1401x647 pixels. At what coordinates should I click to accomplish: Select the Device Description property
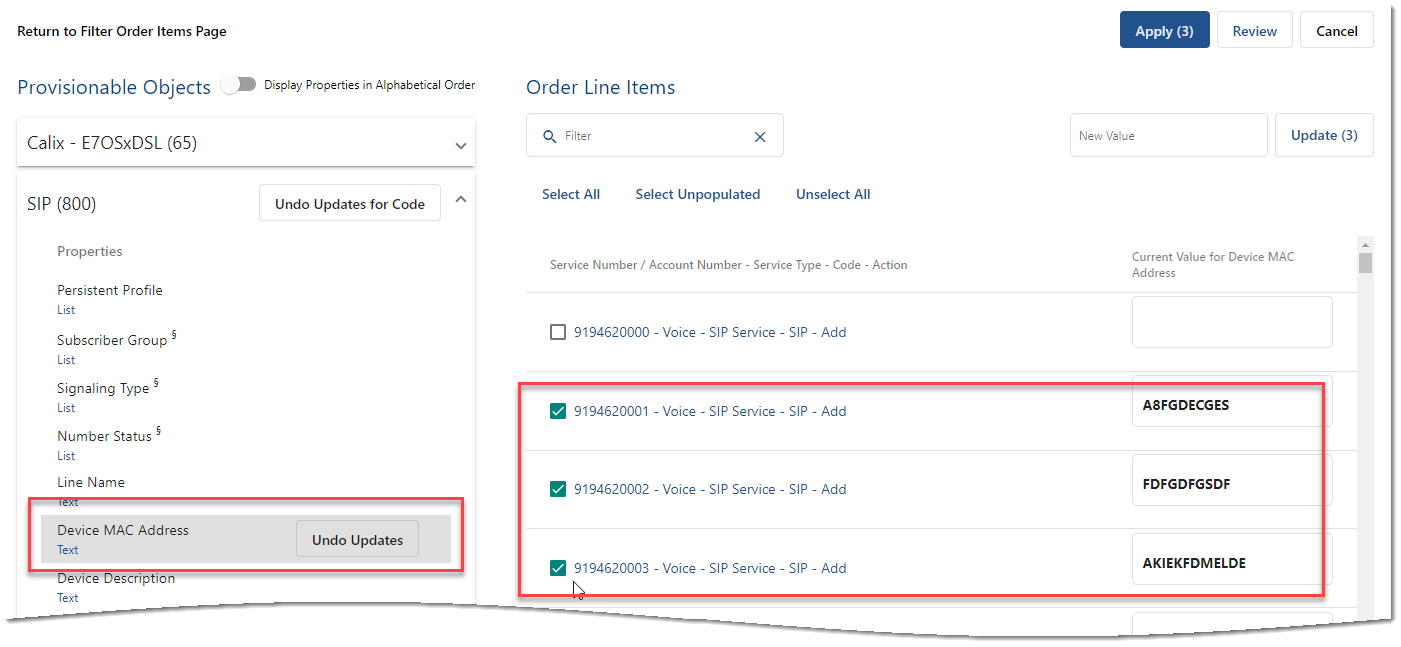pos(116,578)
